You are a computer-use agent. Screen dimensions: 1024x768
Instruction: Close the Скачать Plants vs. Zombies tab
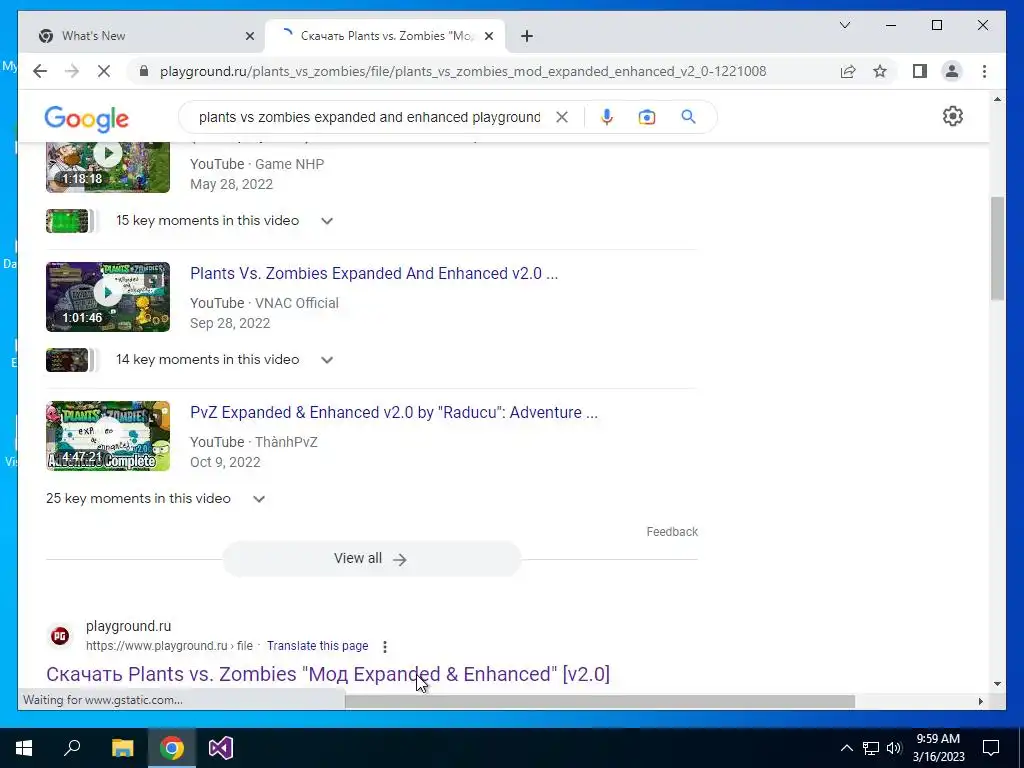[x=488, y=36]
